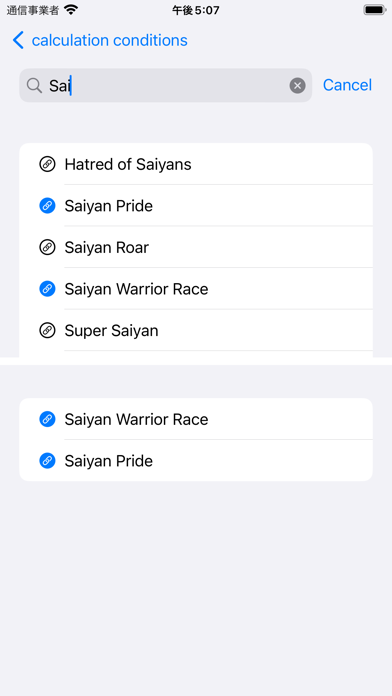This screenshot has width=392, height=696.
Task: Click link icon of Saiyan Warrior Race in selected list
Action: pyautogui.click(x=47, y=419)
